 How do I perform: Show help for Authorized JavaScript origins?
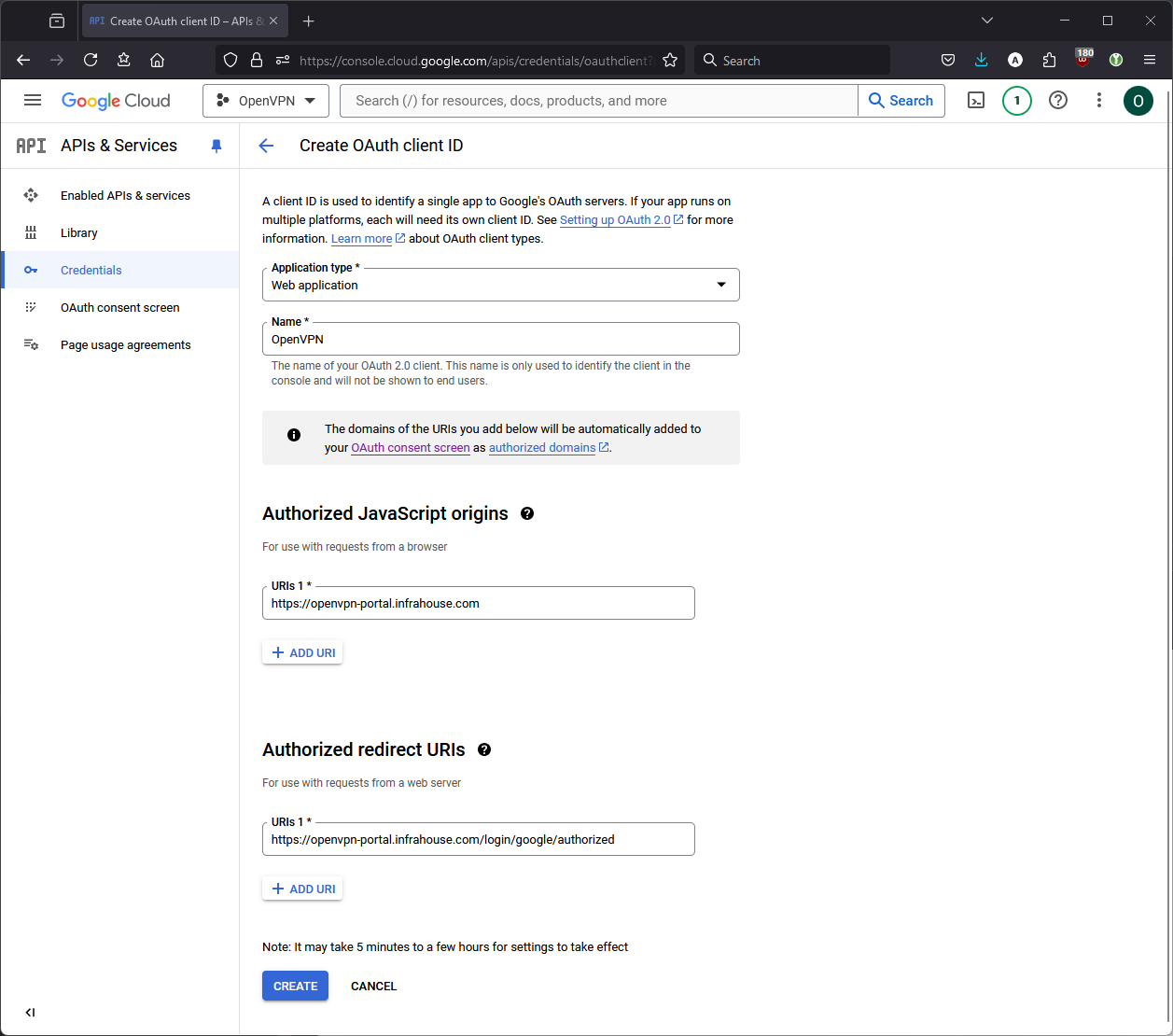click(x=527, y=513)
